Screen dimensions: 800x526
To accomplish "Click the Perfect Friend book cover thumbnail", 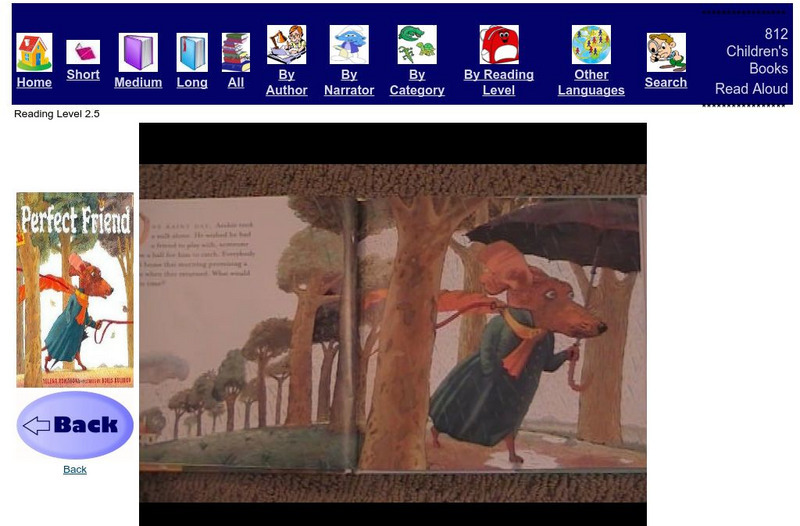I will click(75, 290).
